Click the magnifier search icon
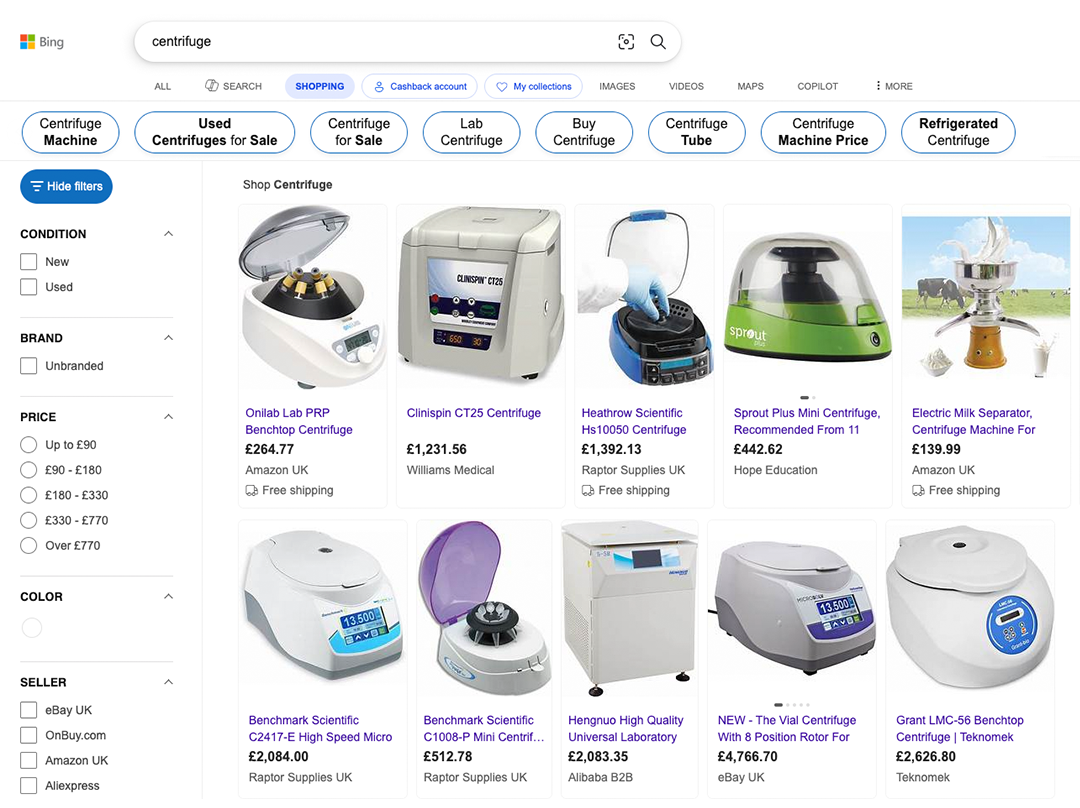The width and height of the screenshot is (1080, 808). (x=658, y=42)
